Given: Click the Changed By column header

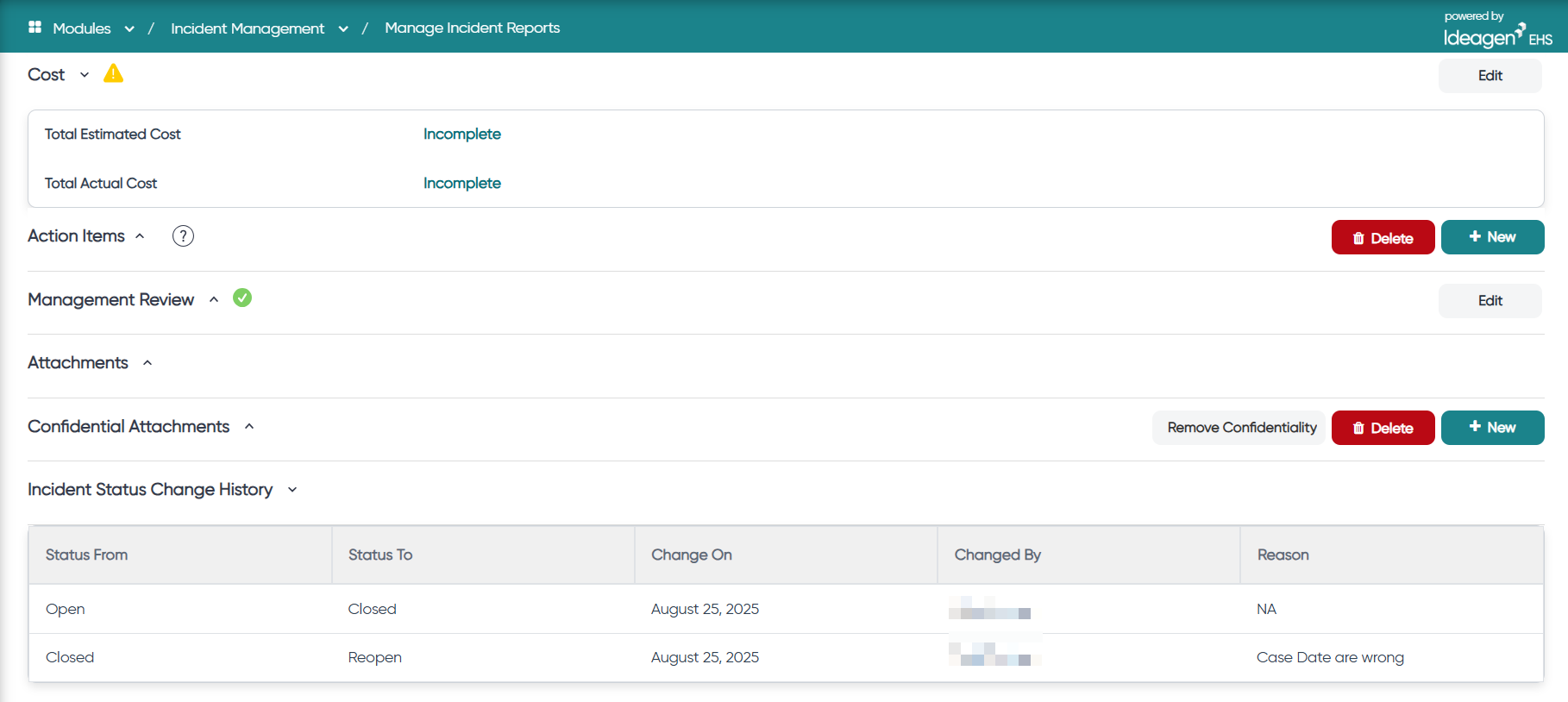Looking at the screenshot, I should pyautogui.click(x=1088, y=555).
